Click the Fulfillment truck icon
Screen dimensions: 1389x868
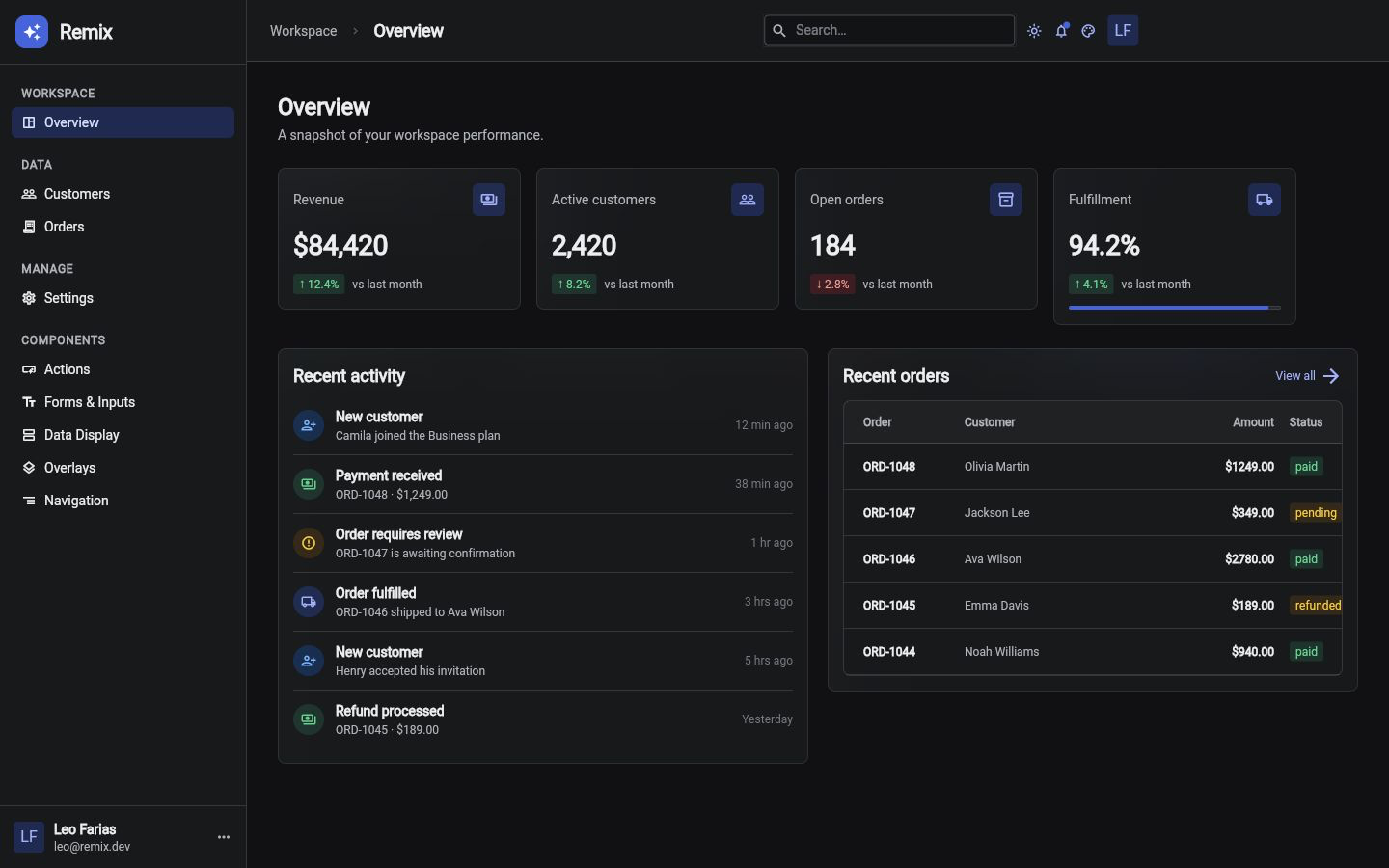[1265, 200]
